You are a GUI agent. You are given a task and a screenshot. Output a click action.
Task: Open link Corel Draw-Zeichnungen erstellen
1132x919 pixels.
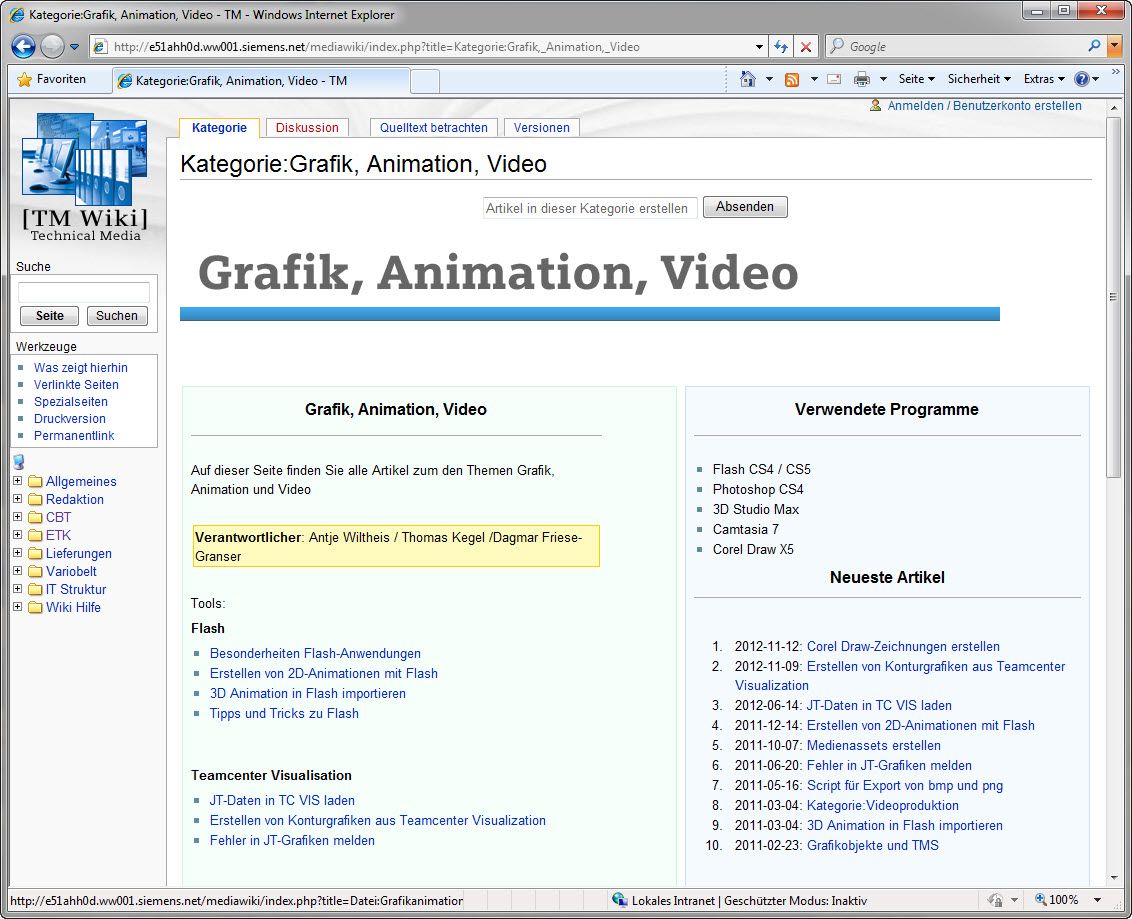pos(903,646)
